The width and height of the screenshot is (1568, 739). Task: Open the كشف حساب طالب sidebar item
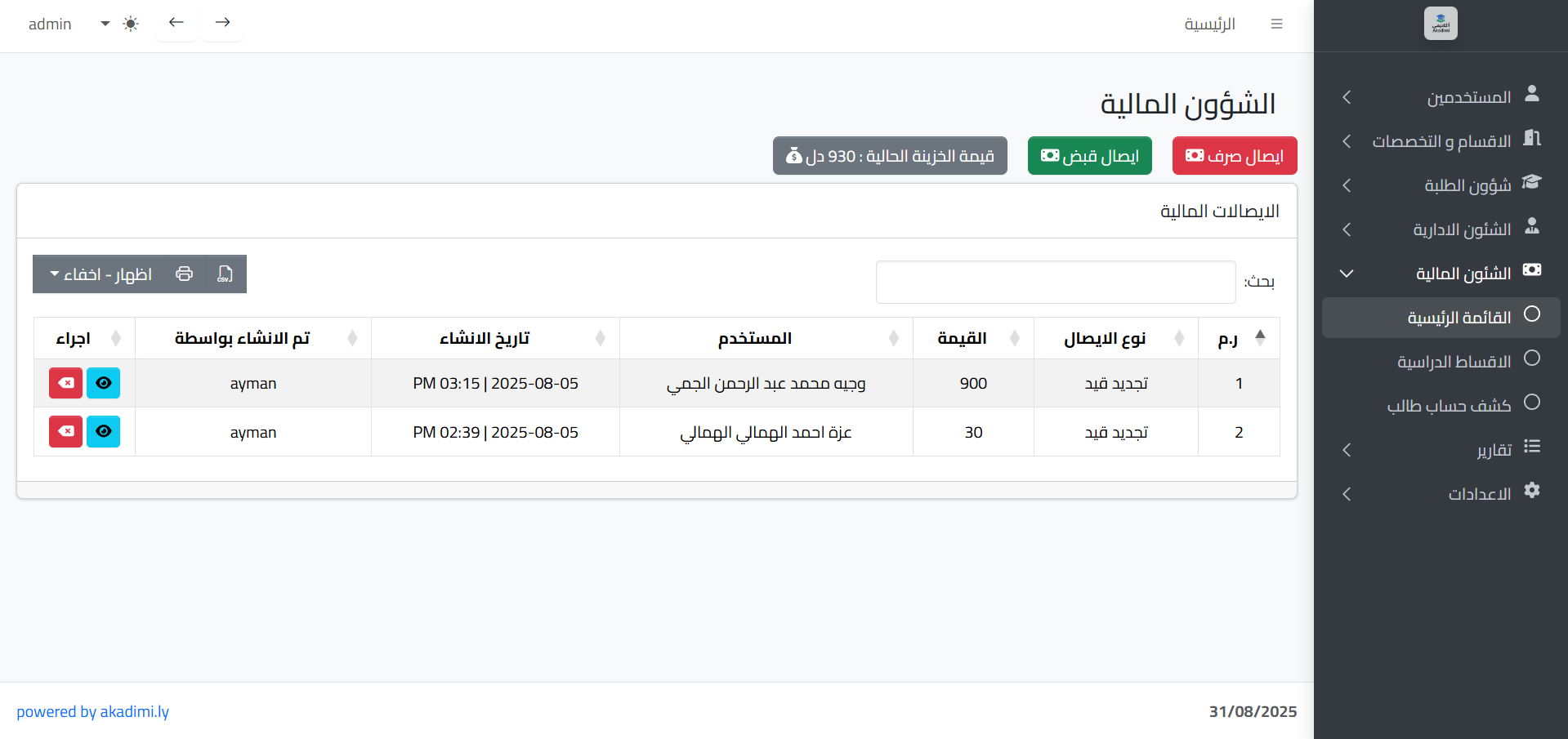[x=1449, y=406]
